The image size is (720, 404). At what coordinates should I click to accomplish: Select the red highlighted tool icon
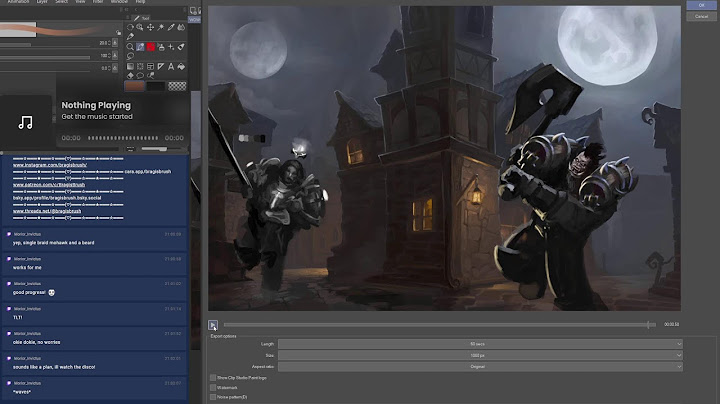click(x=151, y=47)
